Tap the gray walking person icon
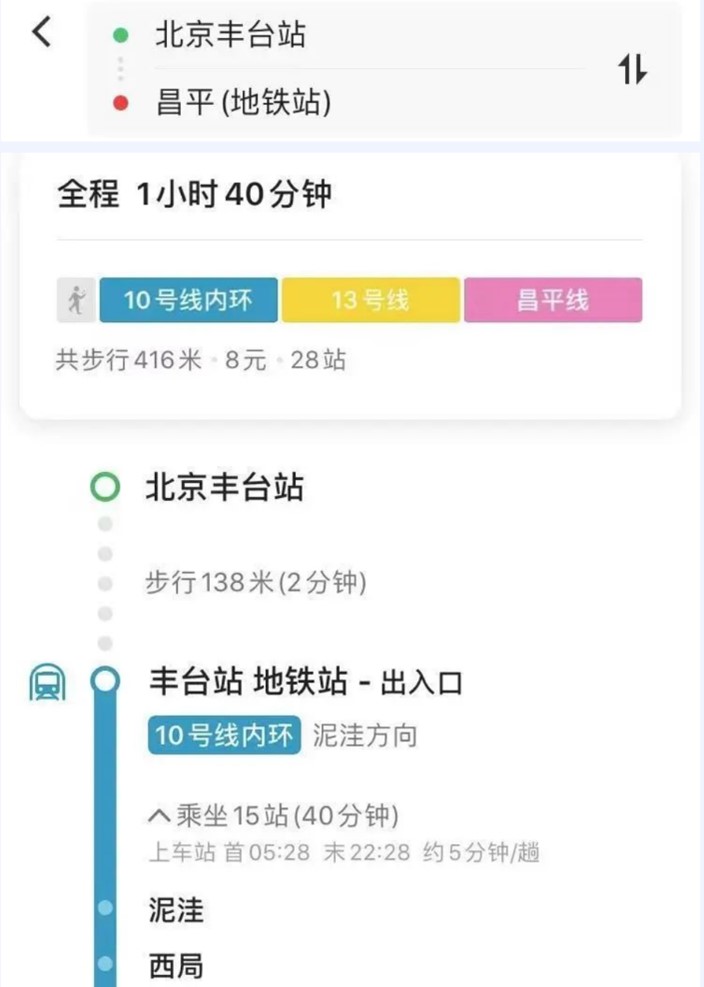This screenshot has width=704, height=987. click(x=77, y=300)
